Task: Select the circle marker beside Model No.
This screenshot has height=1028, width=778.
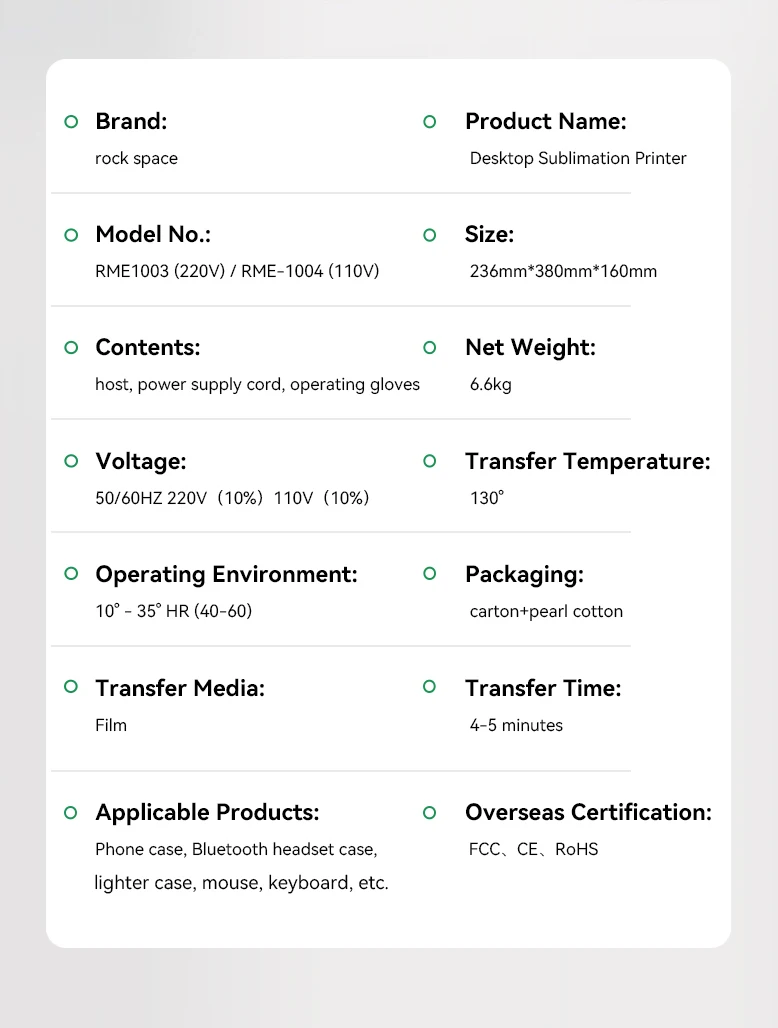Action: pos(71,235)
